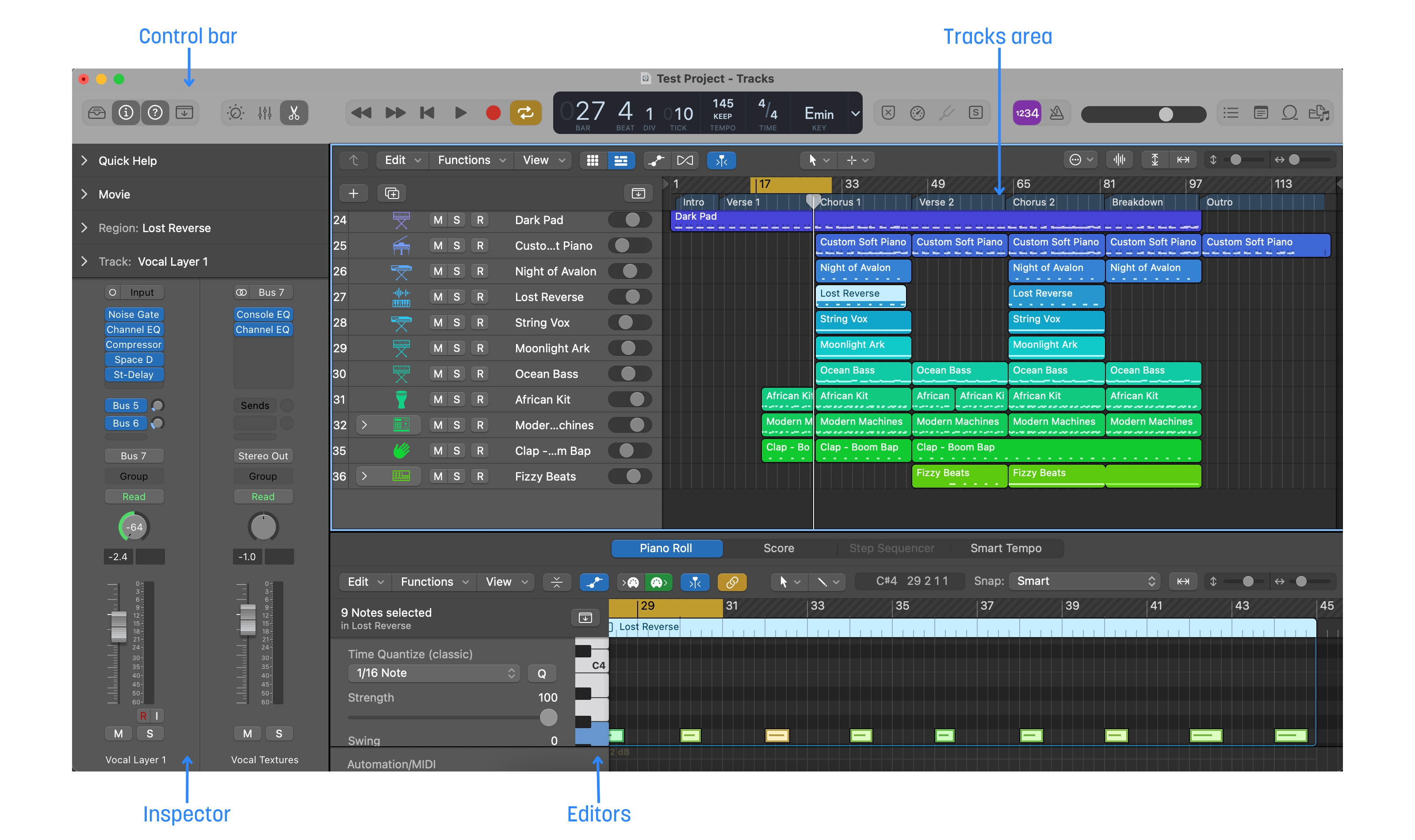The width and height of the screenshot is (1415, 840).
Task: Toggle waveform zoom button
Action: point(1120,160)
